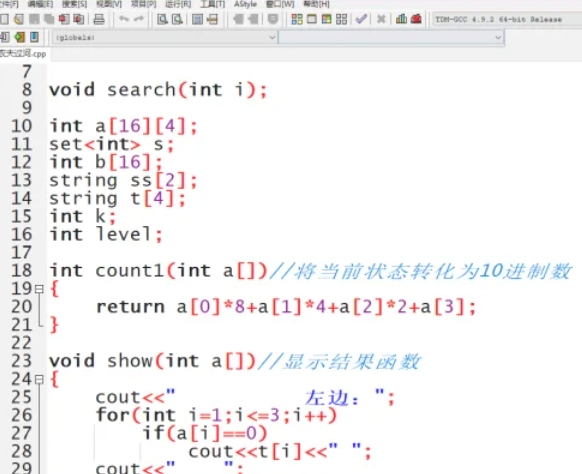Screen dimensions: 582x474
Task: Open the AStyle menu
Action: [245, 4]
